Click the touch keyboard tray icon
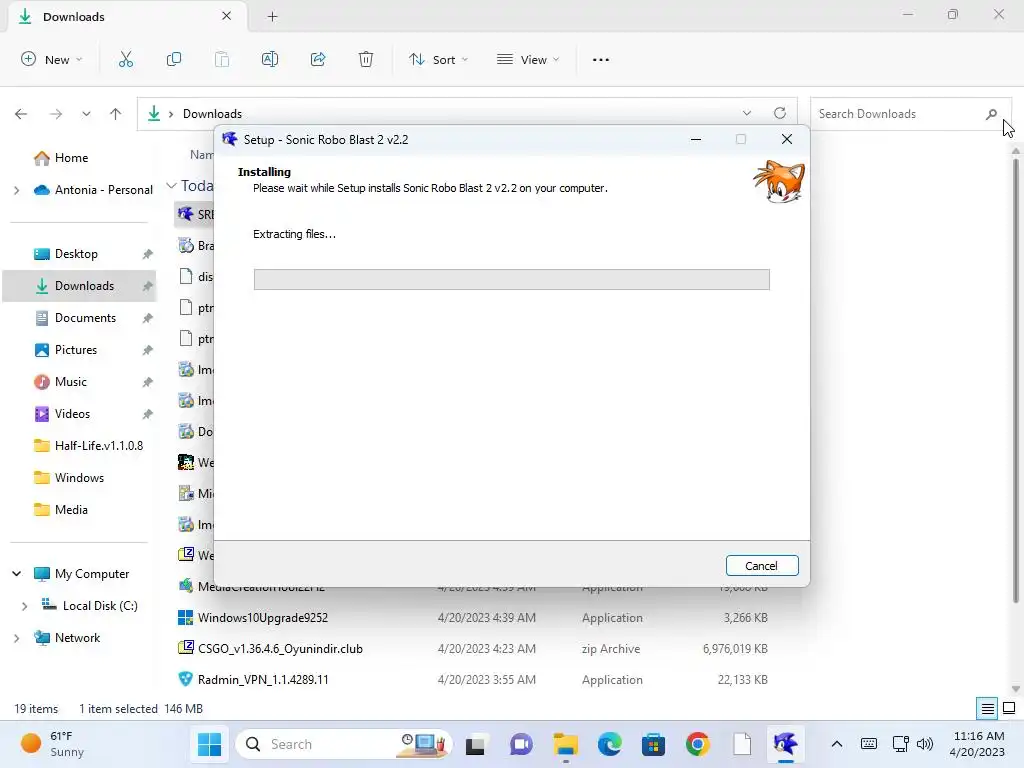 coord(869,744)
